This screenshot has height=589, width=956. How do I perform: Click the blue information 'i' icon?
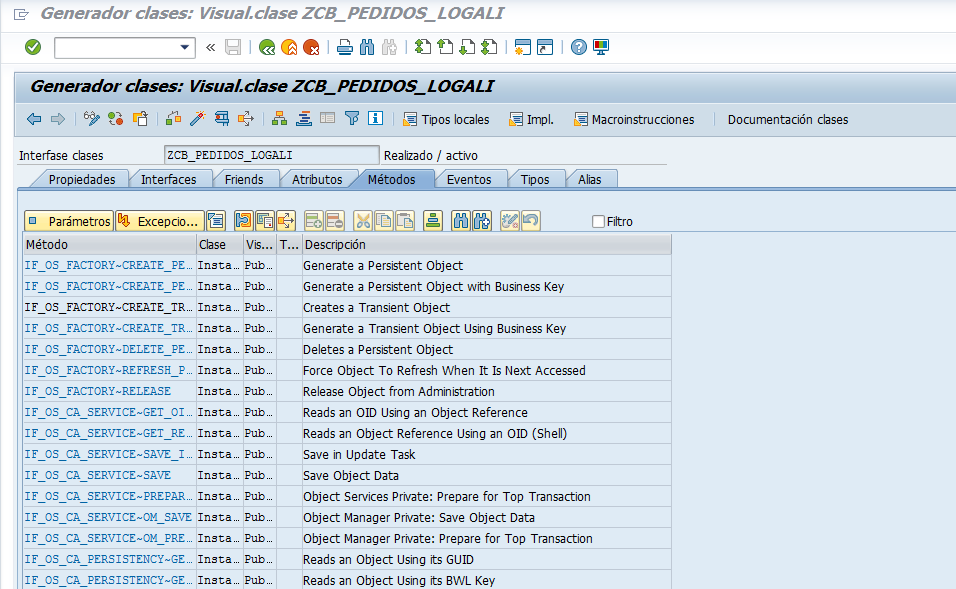[376, 118]
